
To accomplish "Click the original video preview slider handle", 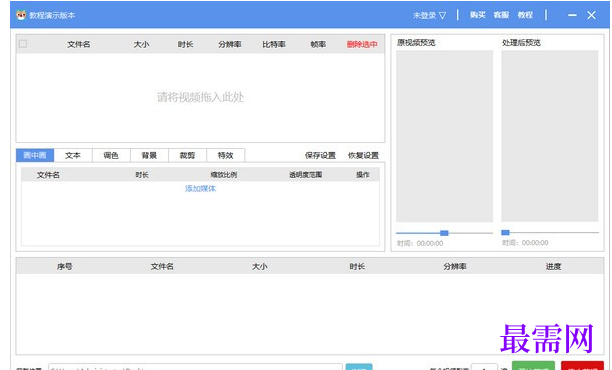I will [444, 233].
